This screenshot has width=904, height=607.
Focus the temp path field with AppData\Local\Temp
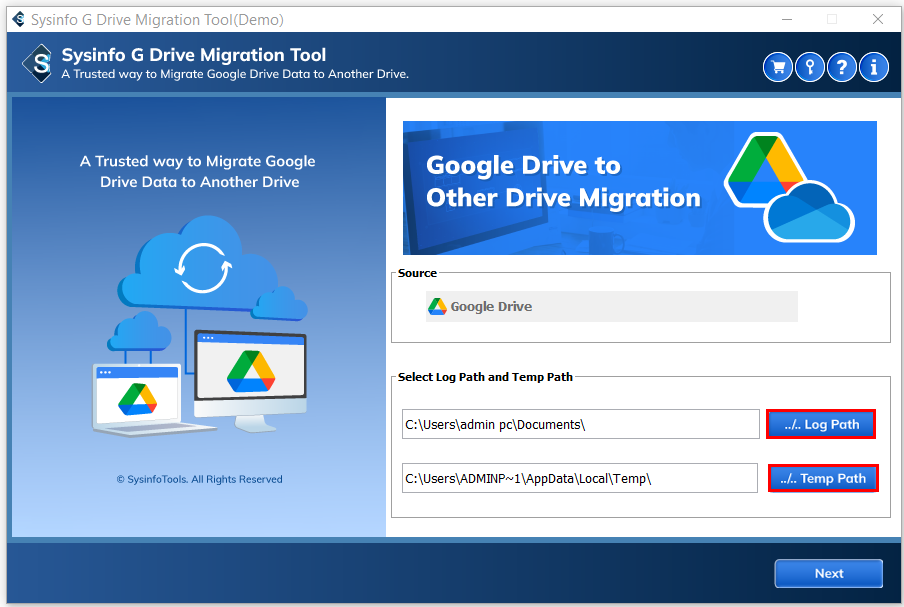pos(579,478)
